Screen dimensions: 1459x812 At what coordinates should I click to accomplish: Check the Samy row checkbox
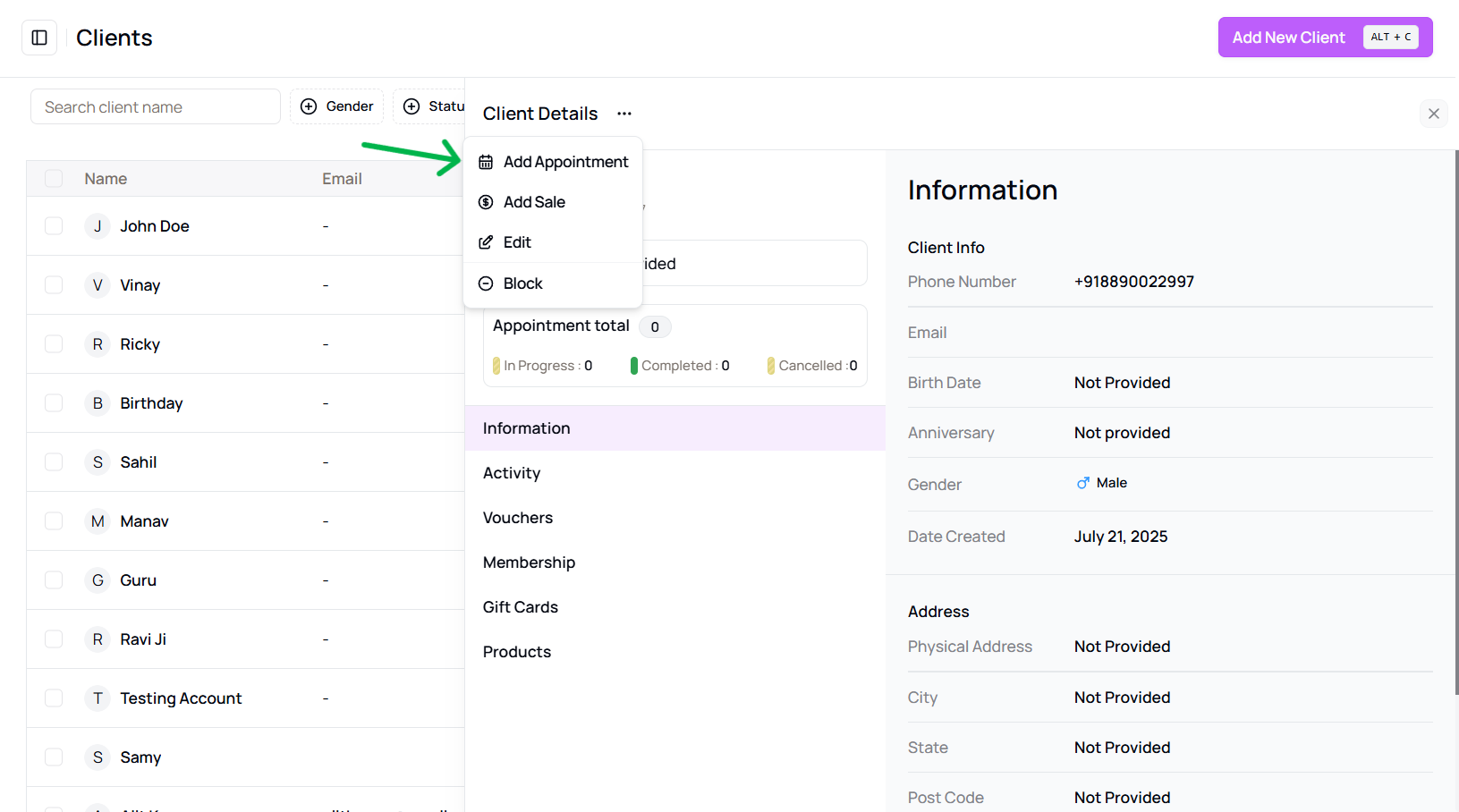click(54, 757)
